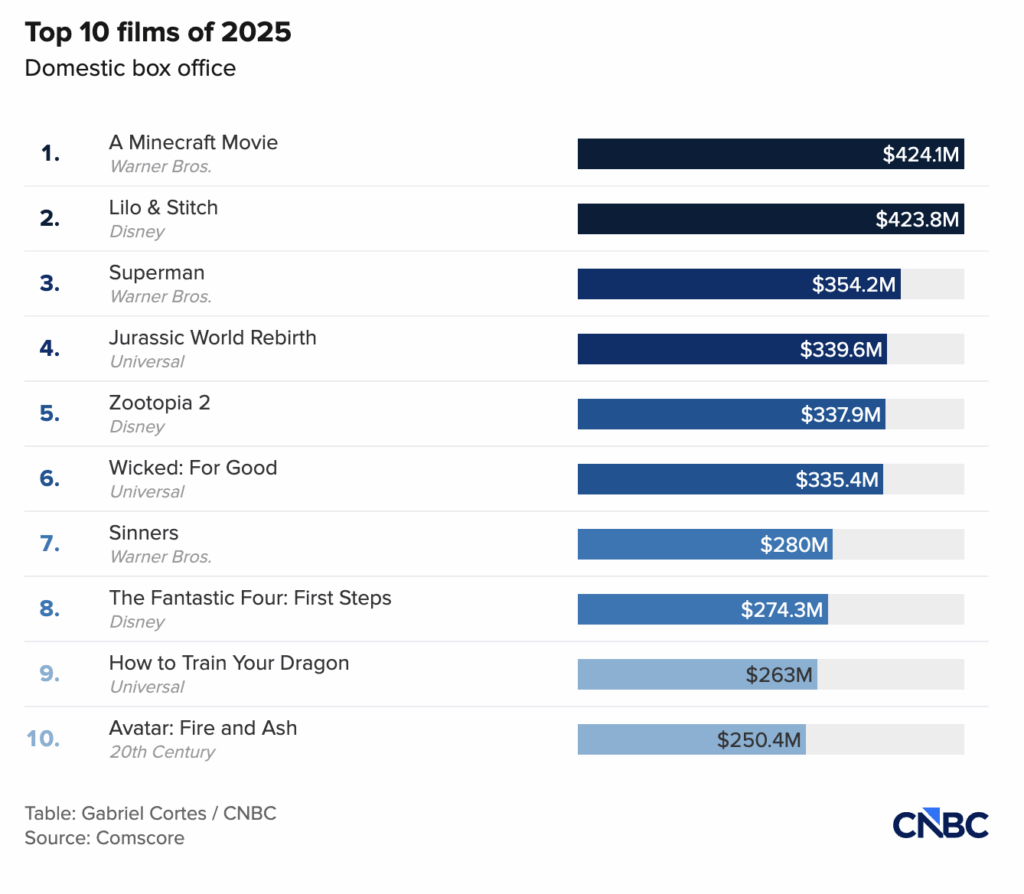This screenshot has height=894, width=1024.
Task: Click the $280M Sinners bar
Action: (x=705, y=544)
